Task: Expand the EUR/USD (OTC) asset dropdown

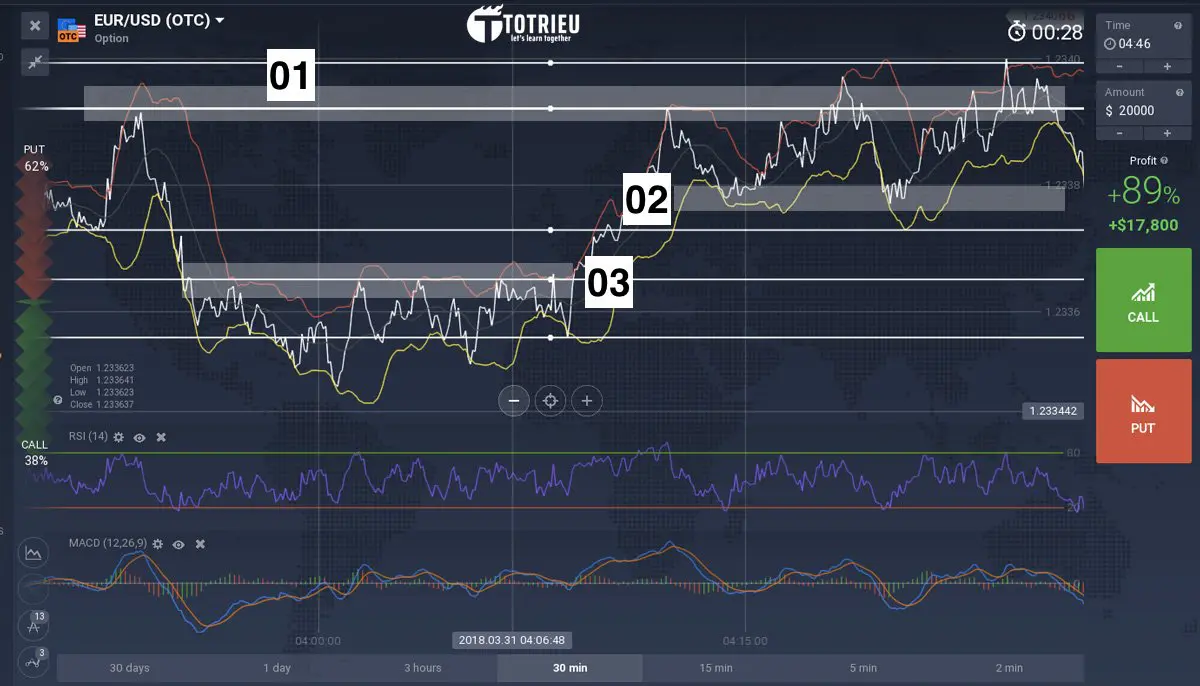Action: tap(219, 20)
